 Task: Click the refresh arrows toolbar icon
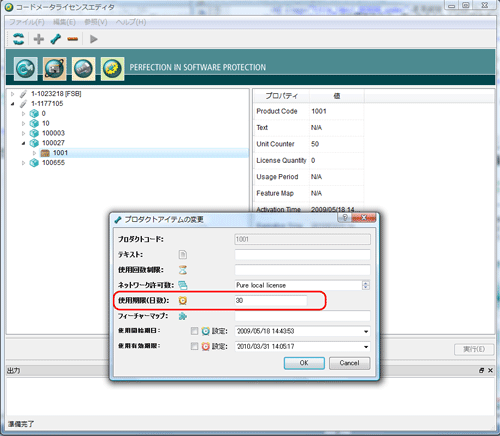18,39
